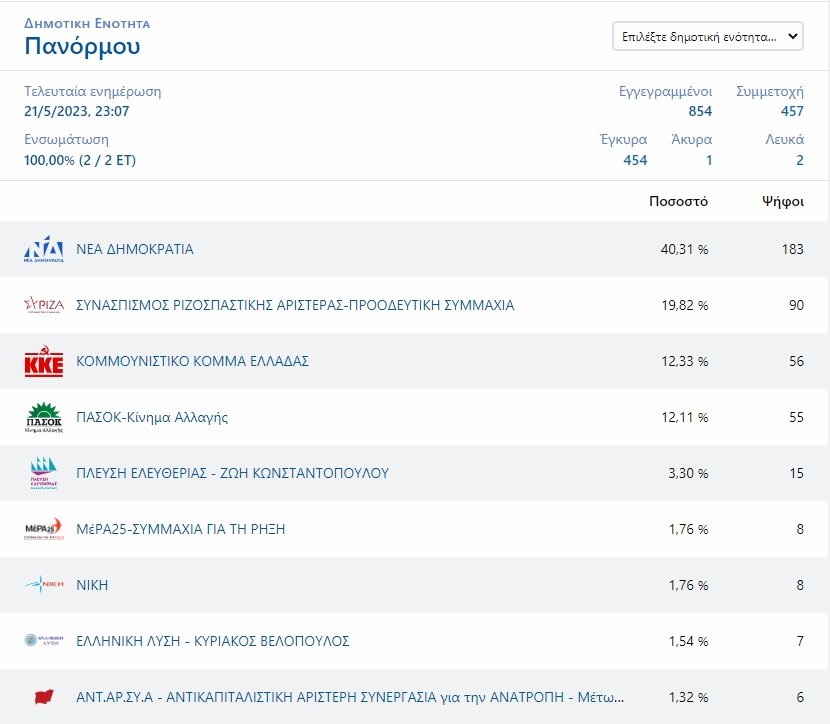Click the ΝΙΚΗ party logo

coord(44,585)
